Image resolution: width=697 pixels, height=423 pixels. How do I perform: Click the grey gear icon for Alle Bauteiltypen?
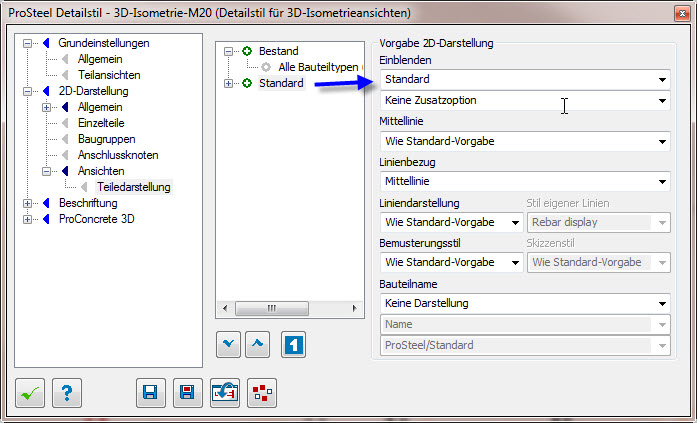266,67
